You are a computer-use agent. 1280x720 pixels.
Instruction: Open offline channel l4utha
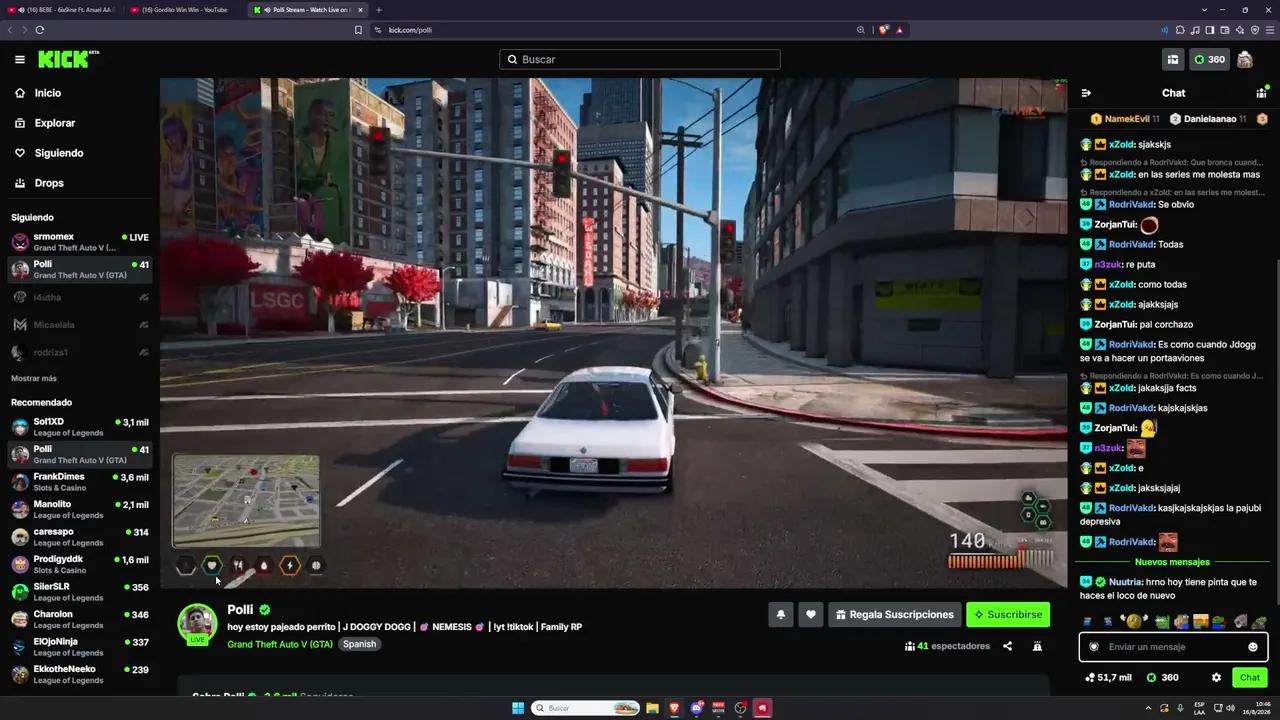tap(80, 297)
